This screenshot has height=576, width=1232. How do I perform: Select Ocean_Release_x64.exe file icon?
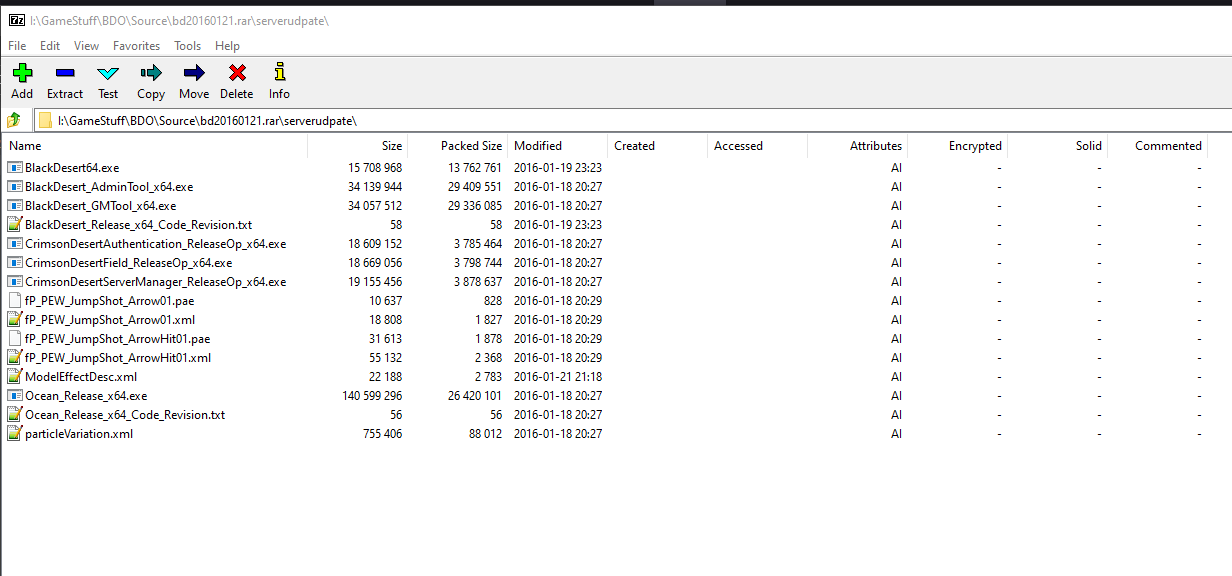14,396
